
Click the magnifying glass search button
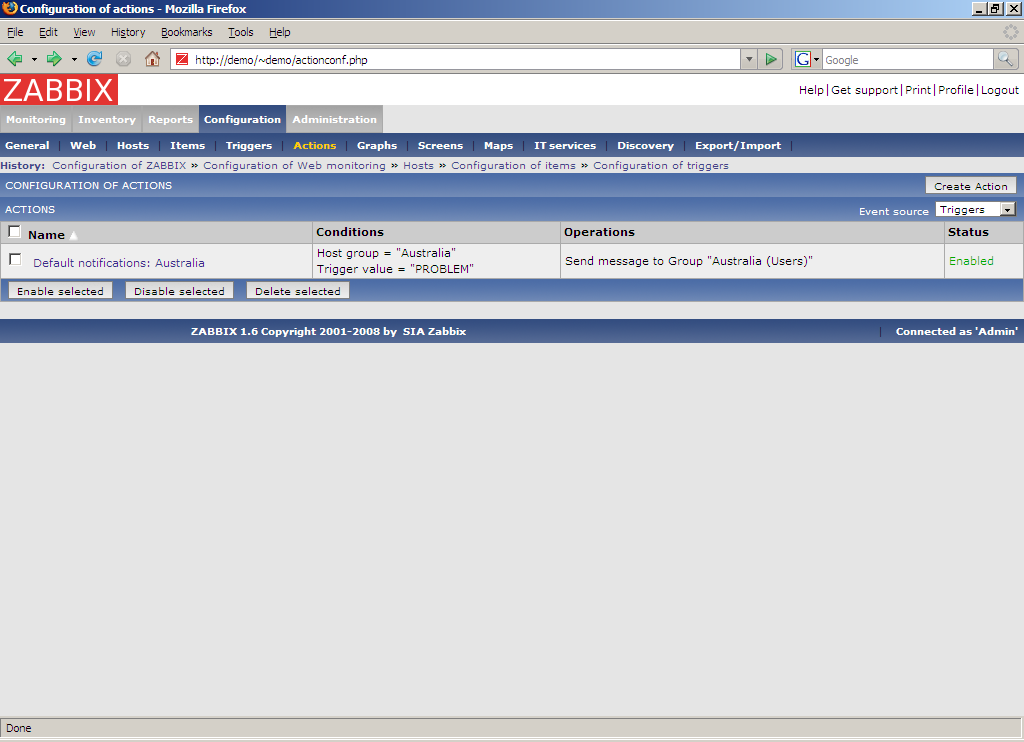click(1005, 59)
